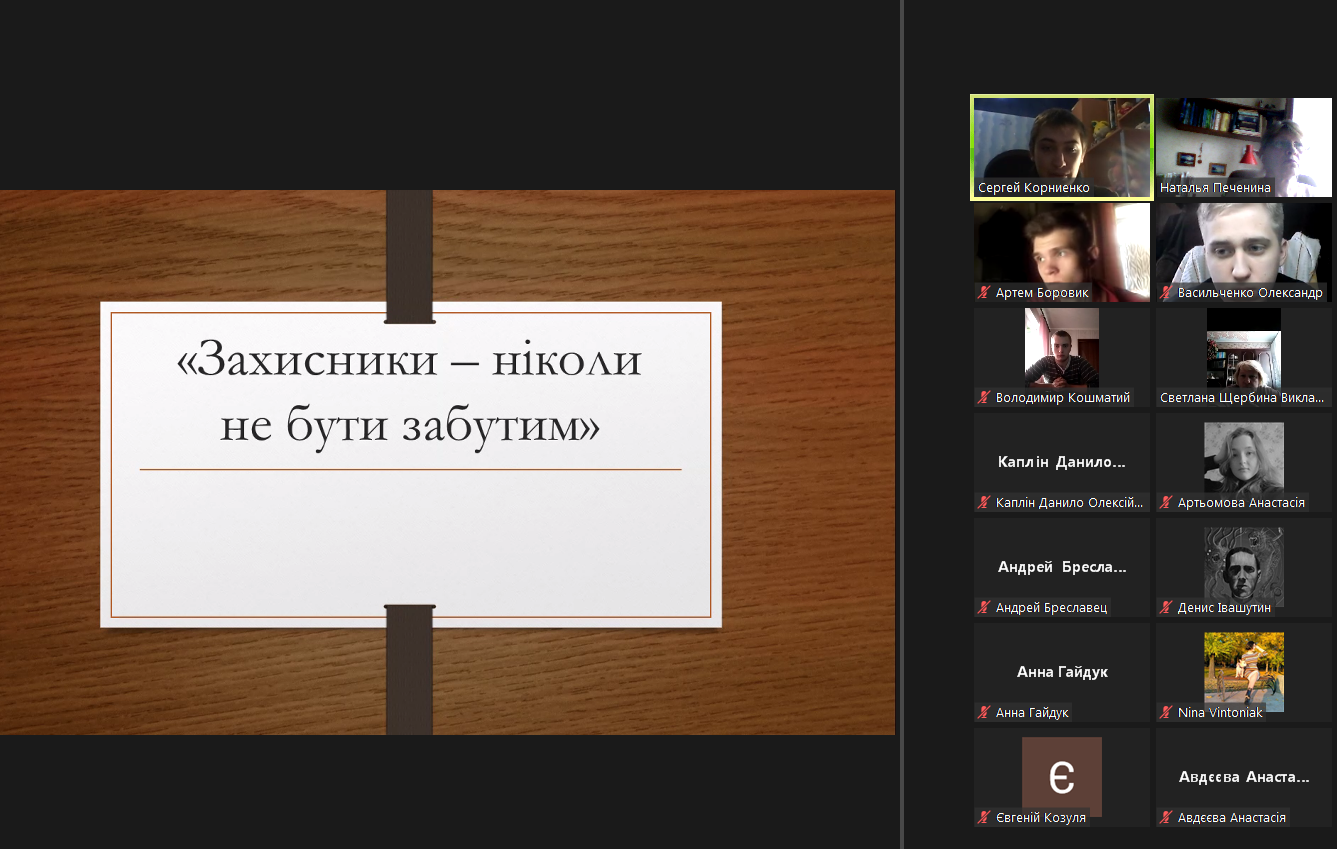
Task: Select Светлана Щербина's video thumbnail
Action: [1243, 350]
